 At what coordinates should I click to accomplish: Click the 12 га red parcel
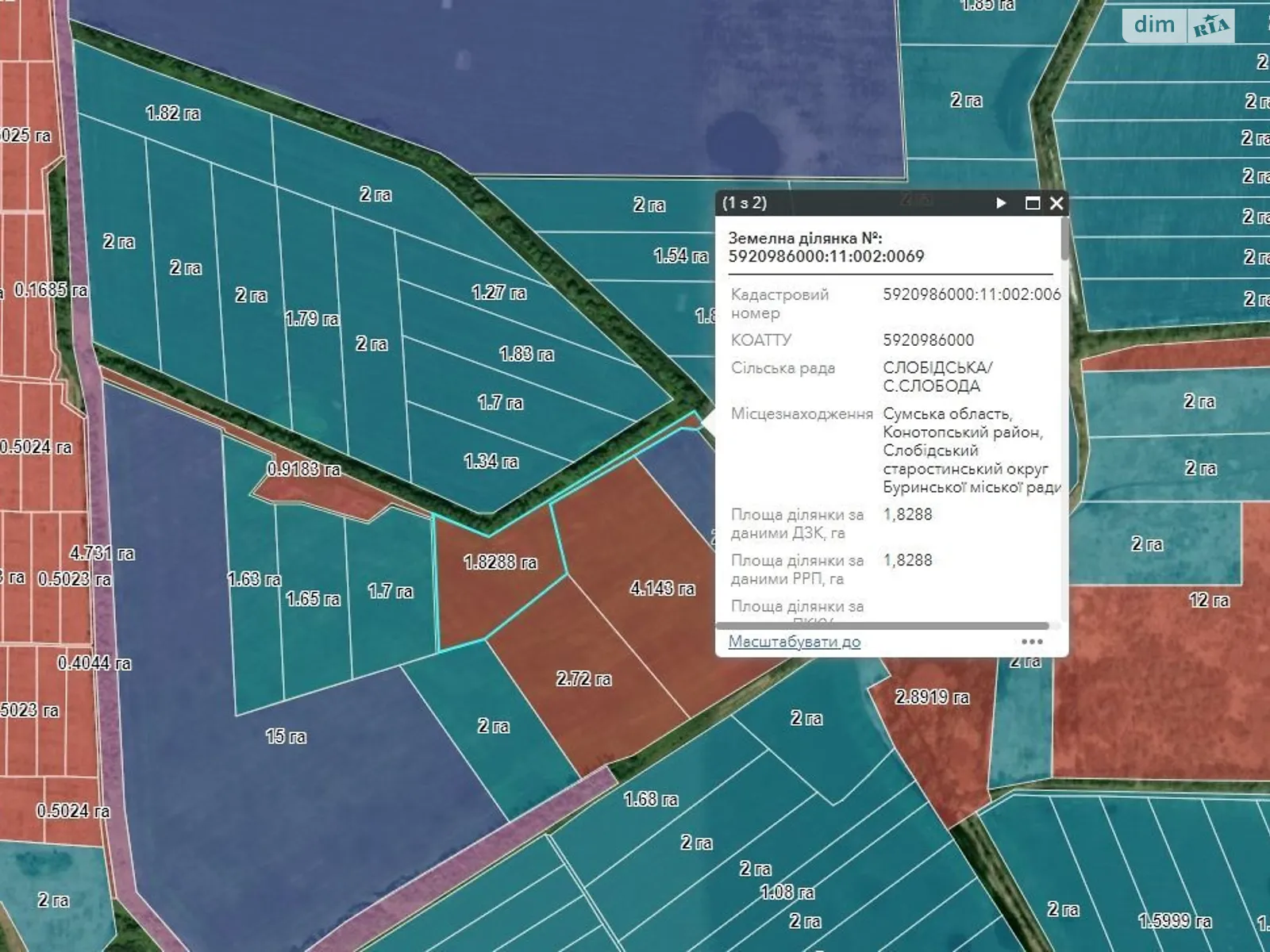[x=1208, y=600]
